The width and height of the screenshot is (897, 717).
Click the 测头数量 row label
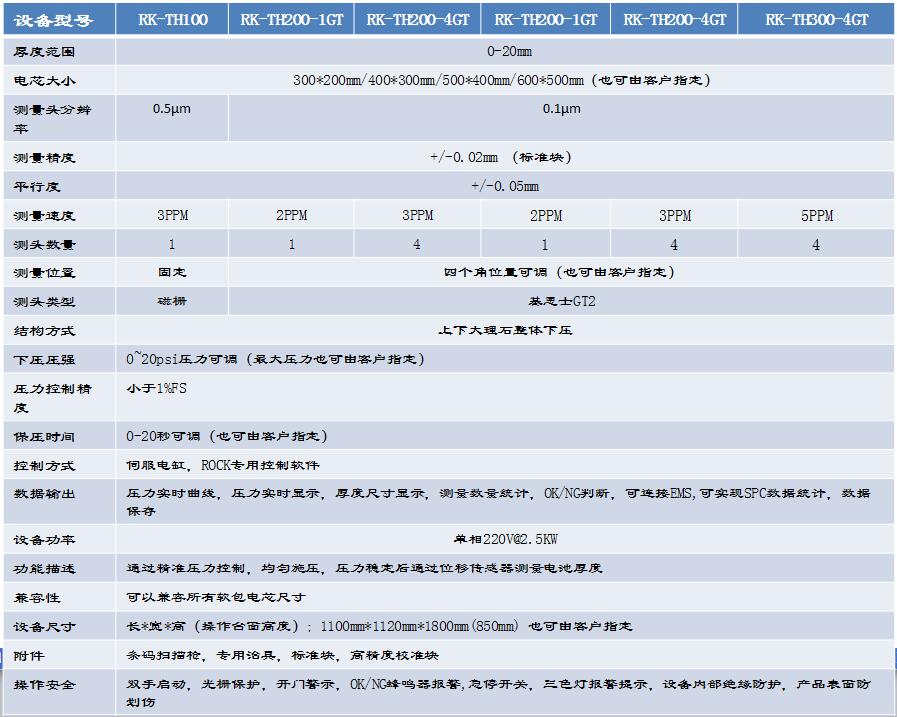click(57, 242)
